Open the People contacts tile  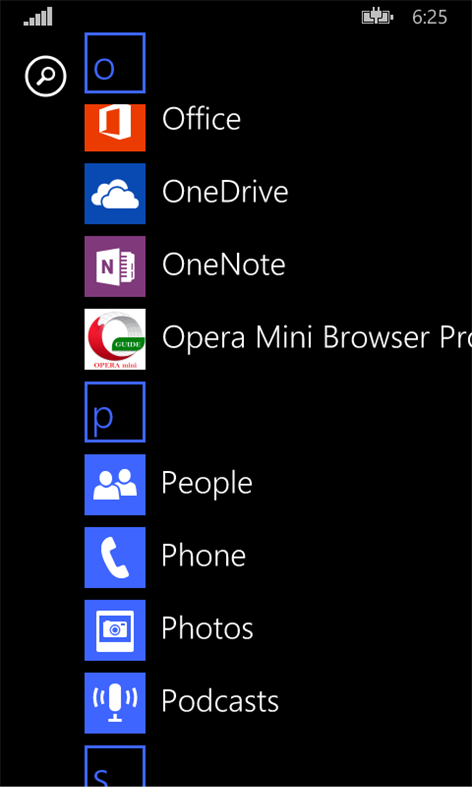pos(115,484)
